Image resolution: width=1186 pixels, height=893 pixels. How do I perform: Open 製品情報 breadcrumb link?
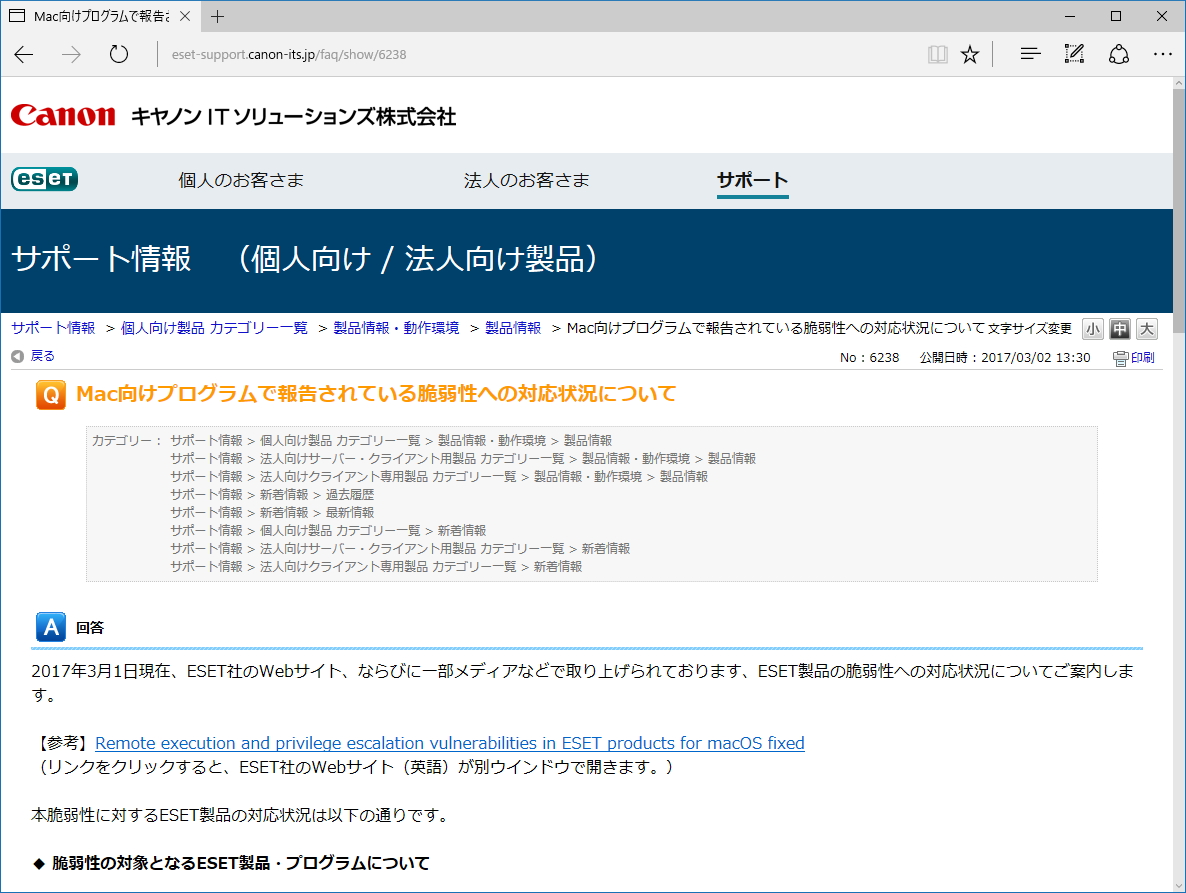[513, 328]
